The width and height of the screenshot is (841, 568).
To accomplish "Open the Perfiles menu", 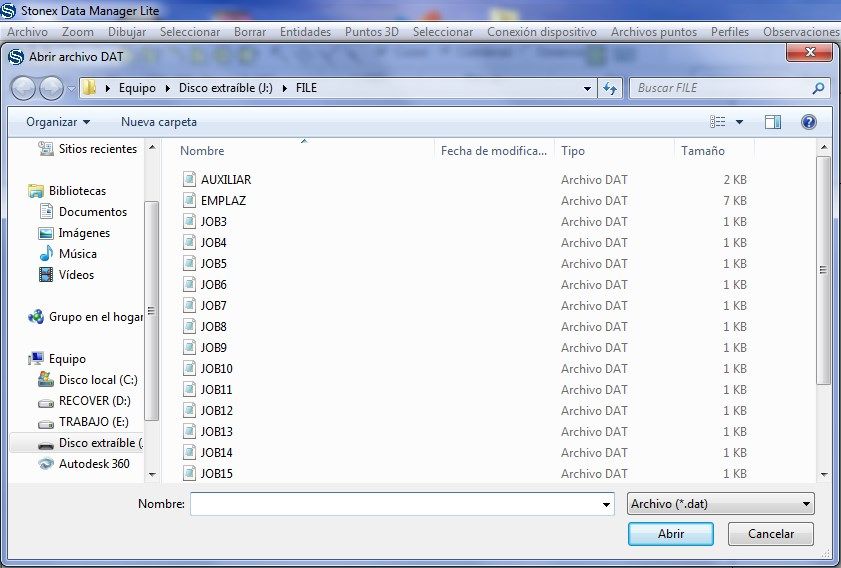I will (729, 32).
